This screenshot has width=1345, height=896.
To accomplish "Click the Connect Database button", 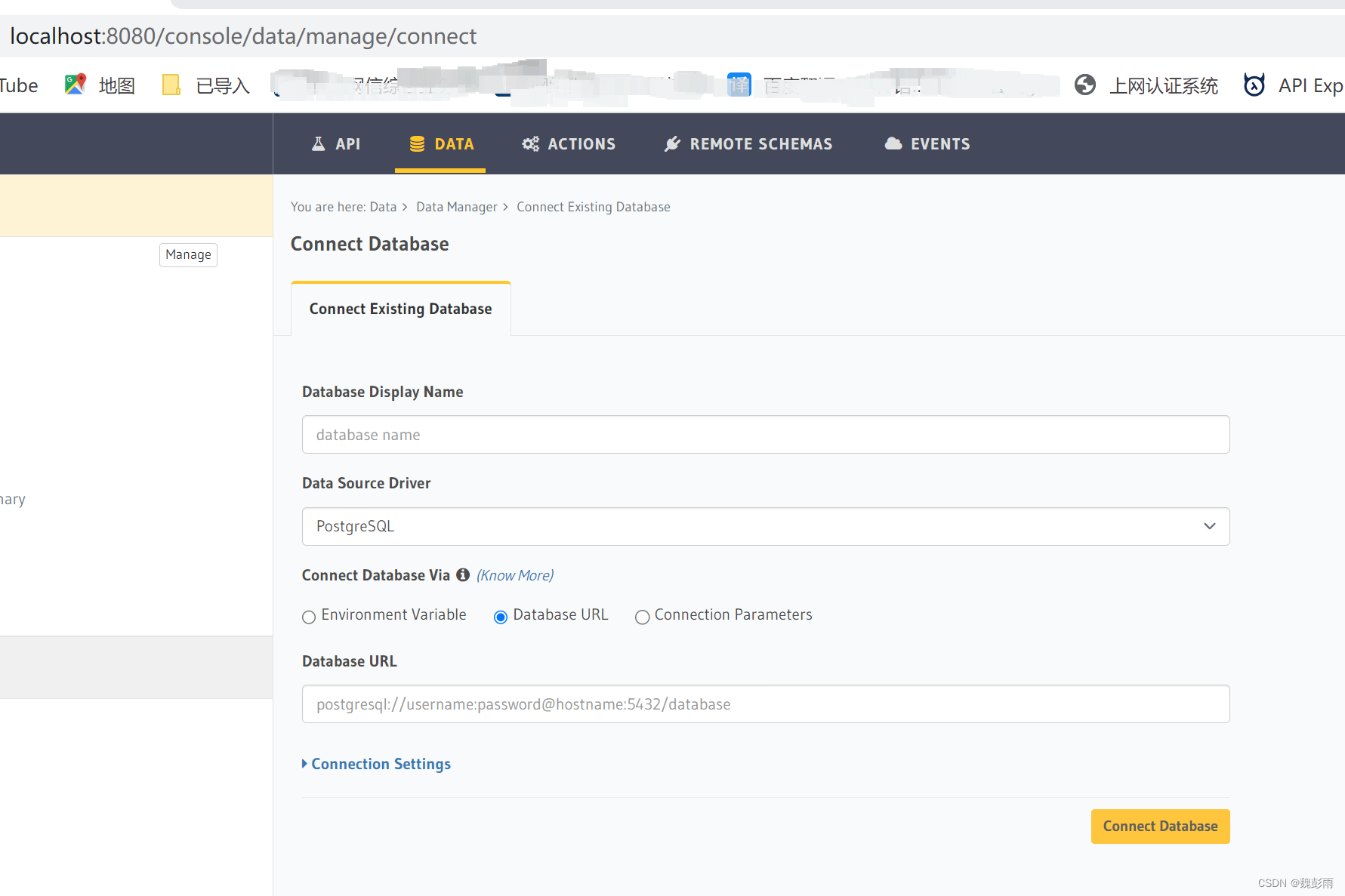I will point(1161,826).
